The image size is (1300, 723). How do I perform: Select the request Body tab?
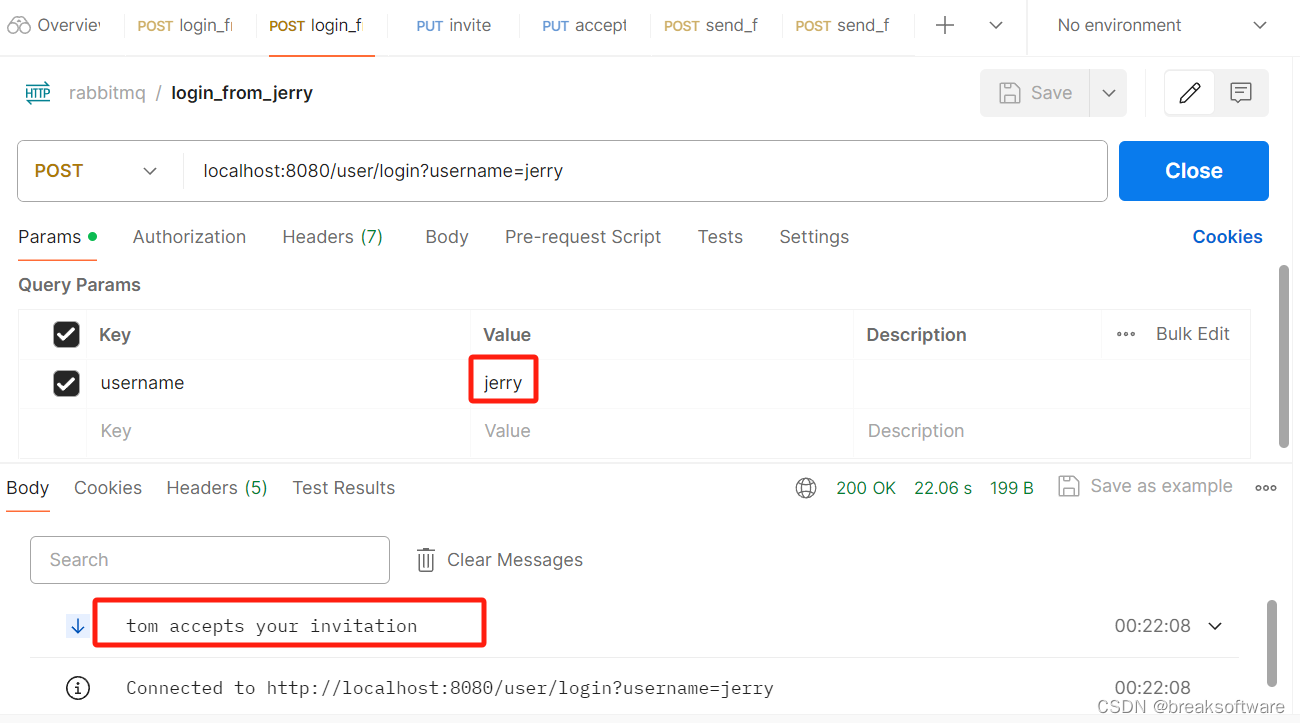(447, 237)
